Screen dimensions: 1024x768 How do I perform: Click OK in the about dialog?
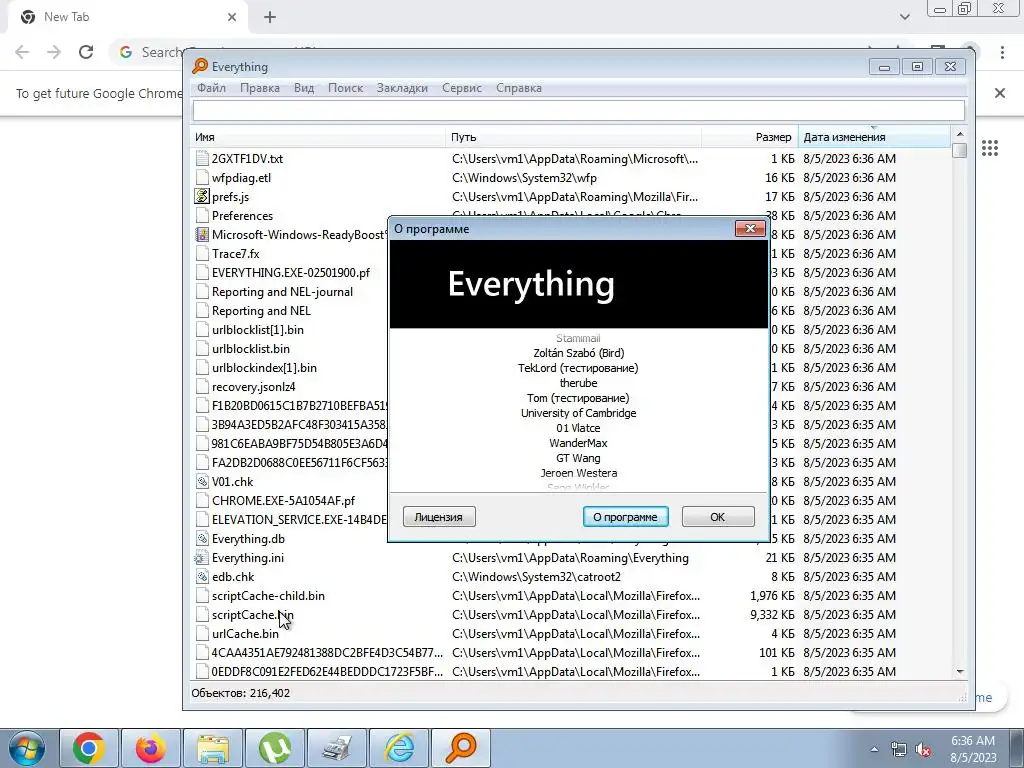[718, 517]
